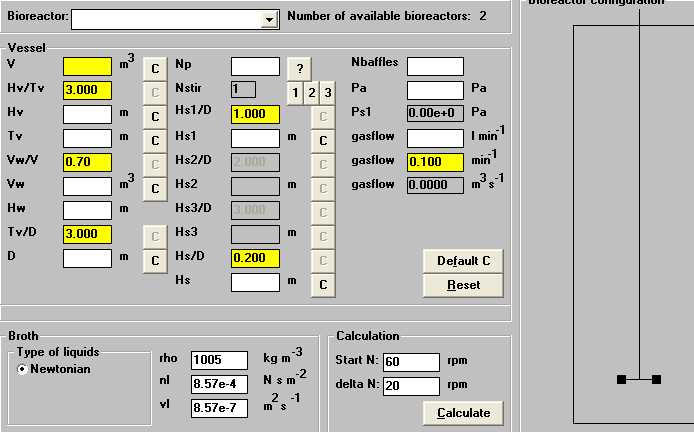694x432 pixels.
Task: Select the Hv/Tv field showing 3.000
Action: (x=87, y=90)
